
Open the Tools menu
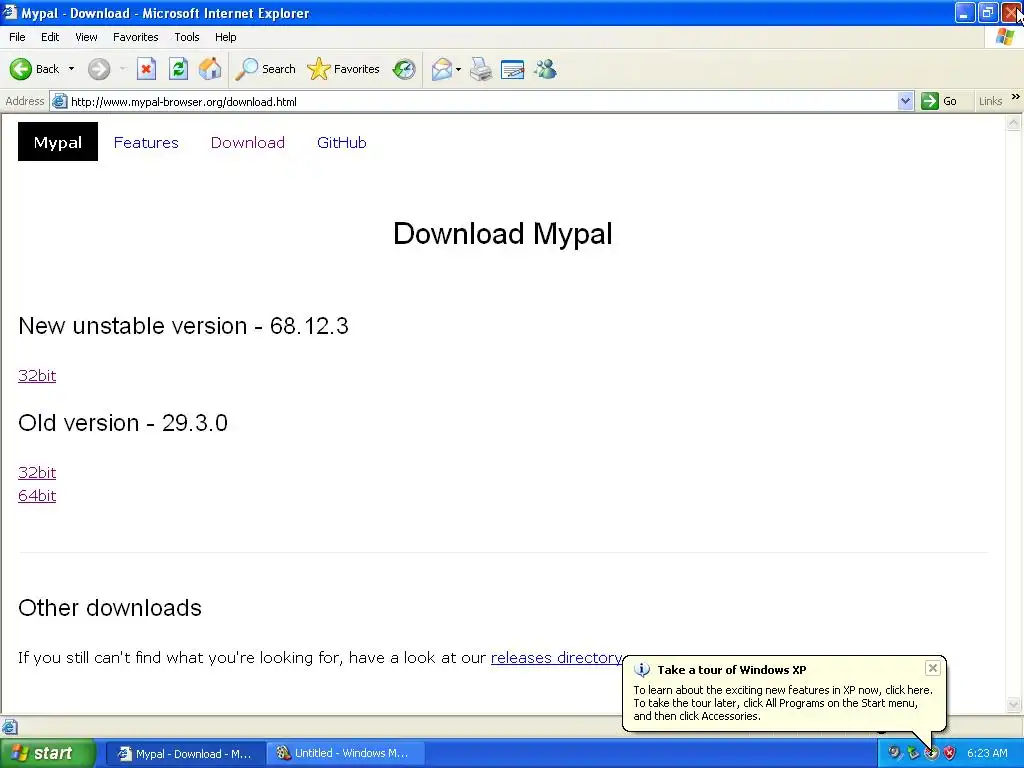point(187,37)
